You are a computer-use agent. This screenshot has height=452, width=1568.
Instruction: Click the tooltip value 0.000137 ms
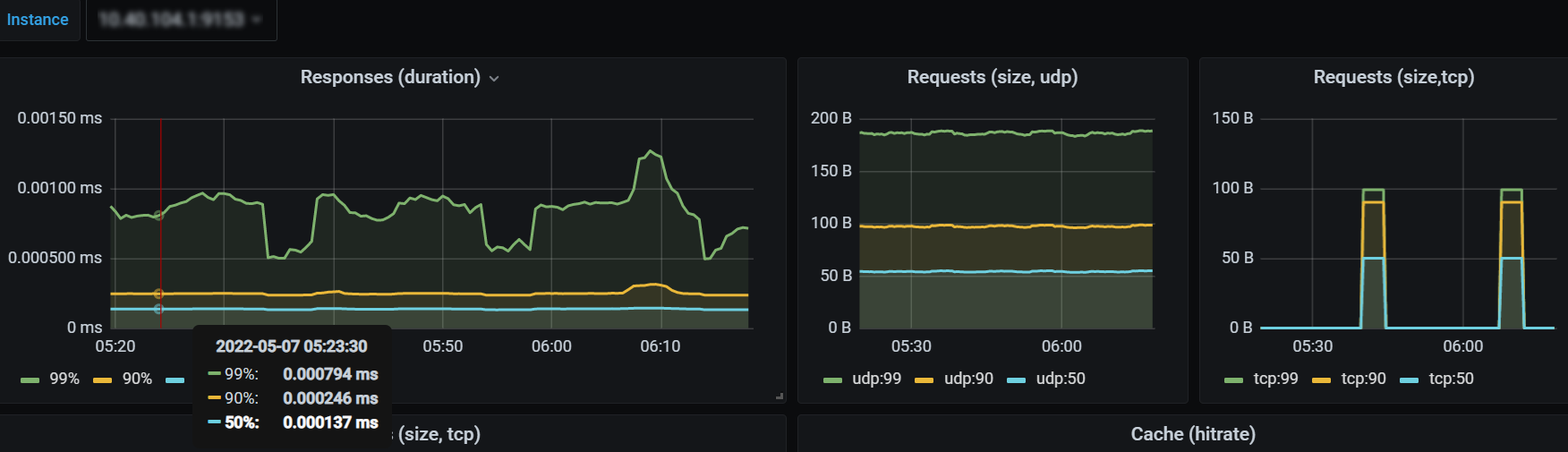[x=330, y=422]
